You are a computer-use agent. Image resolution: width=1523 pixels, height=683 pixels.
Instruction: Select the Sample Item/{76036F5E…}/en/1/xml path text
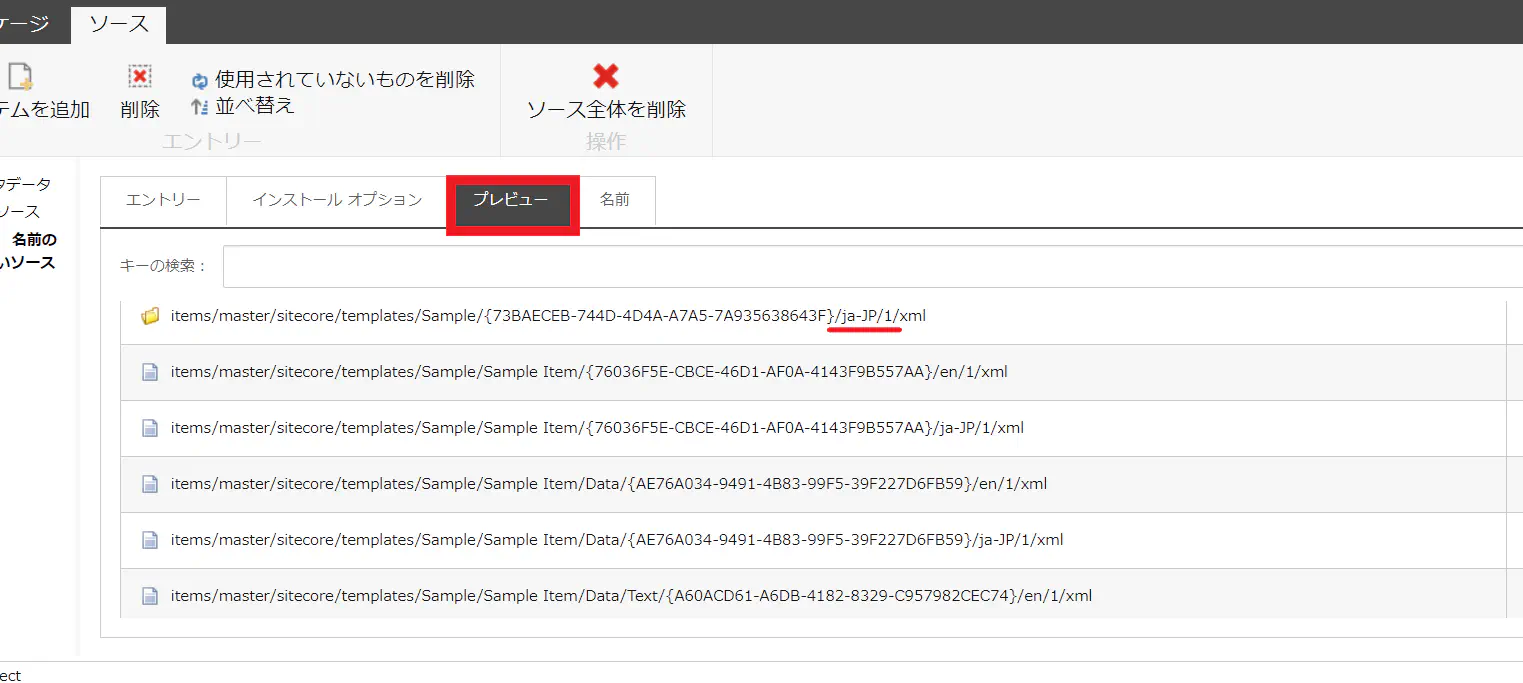(x=589, y=372)
